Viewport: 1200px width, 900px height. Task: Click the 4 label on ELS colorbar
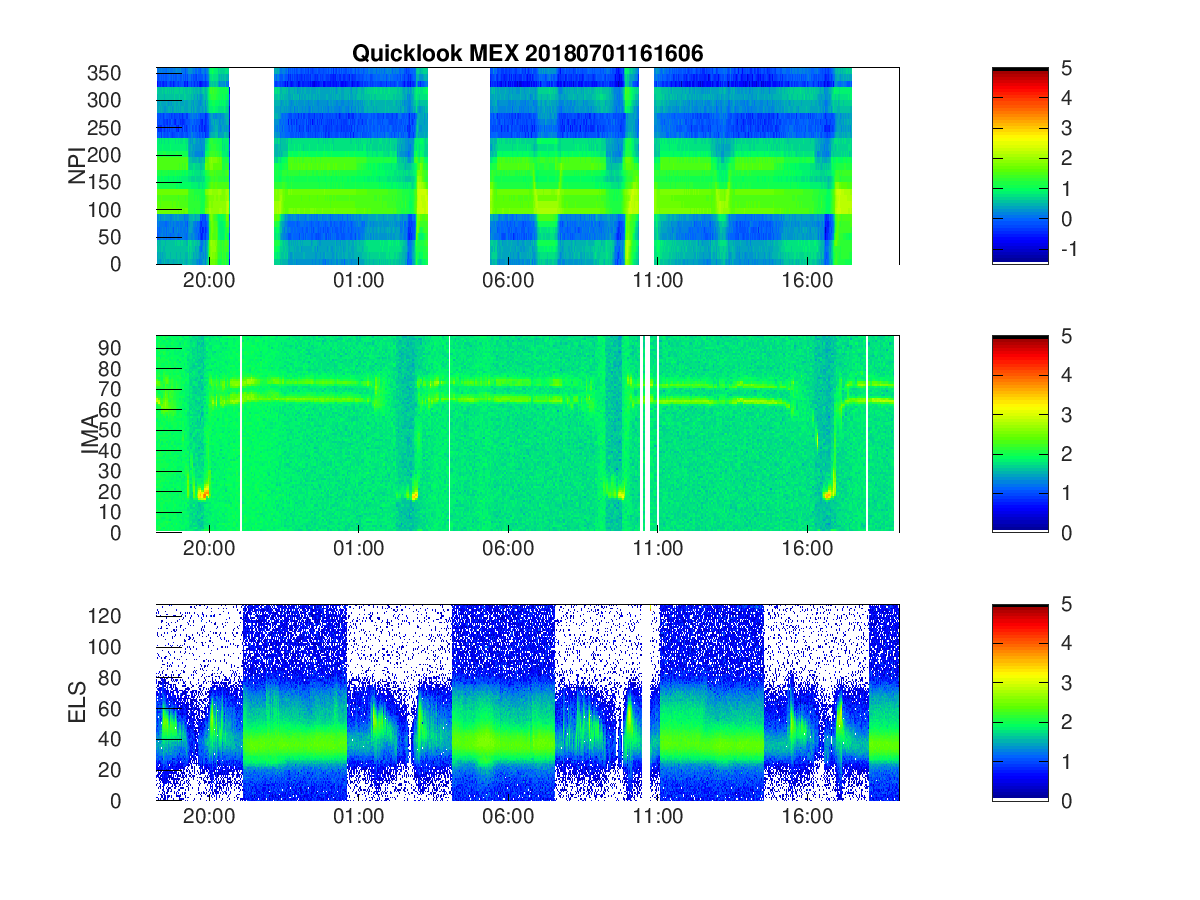(1066, 643)
